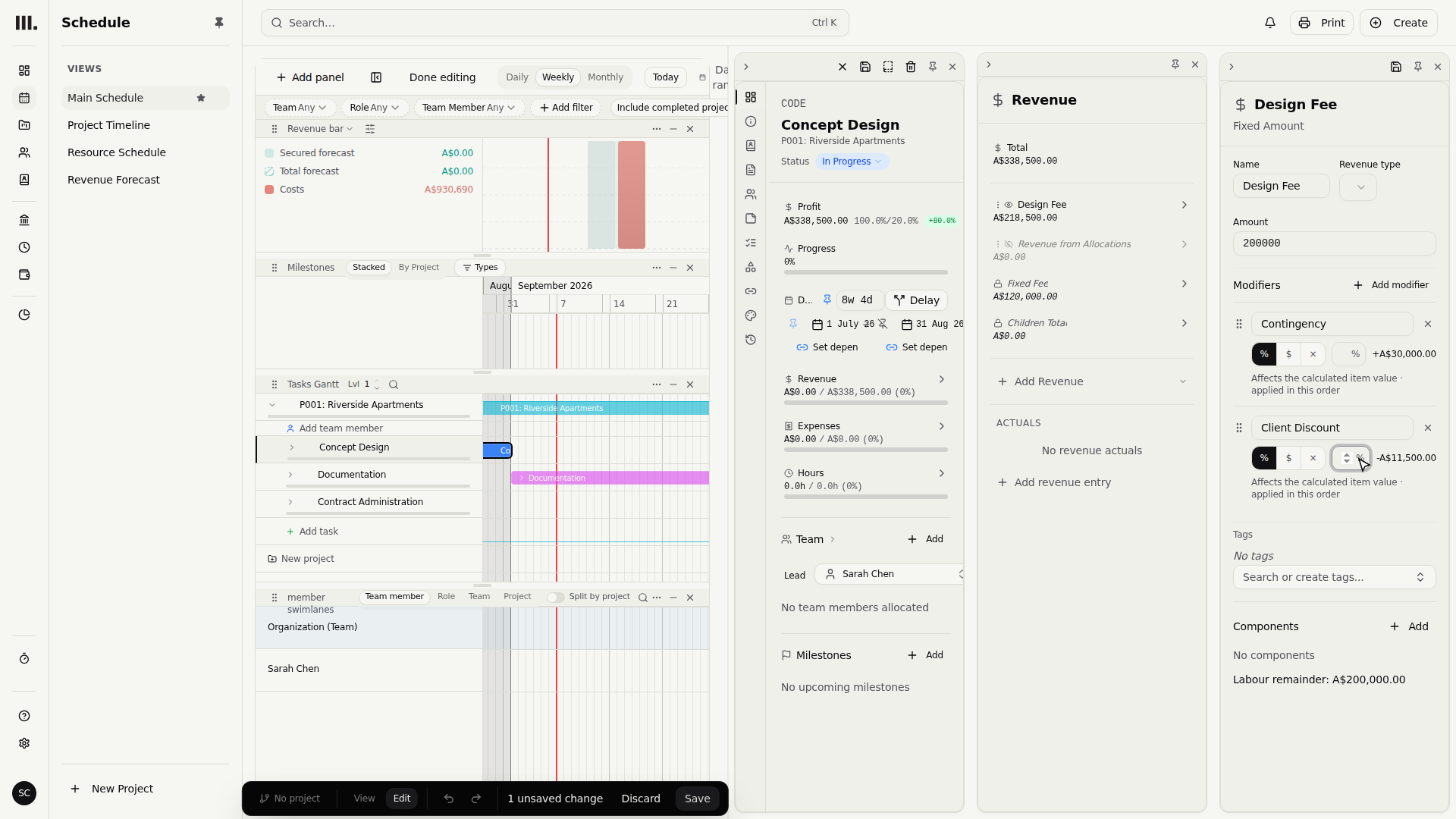Open the palette icon in Concept Design sidebar

751,315
